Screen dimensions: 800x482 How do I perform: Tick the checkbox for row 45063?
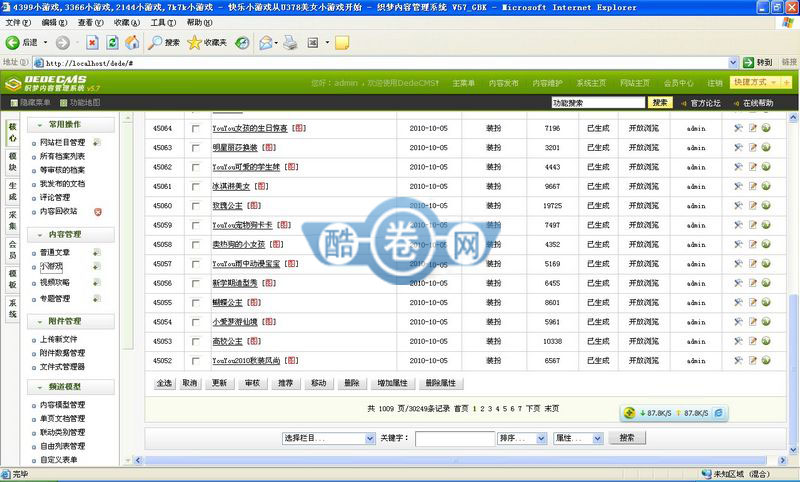click(x=195, y=148)
